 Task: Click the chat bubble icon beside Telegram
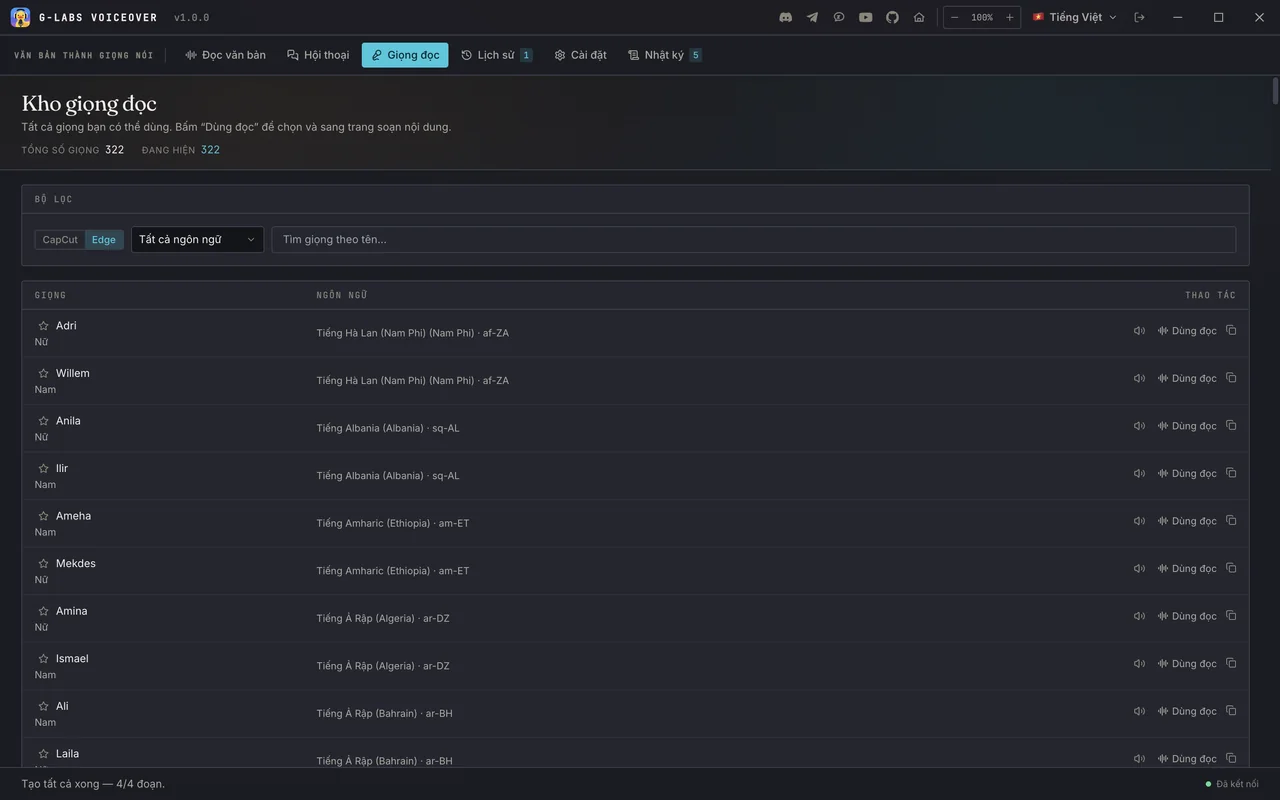click(x=839, y=17)
